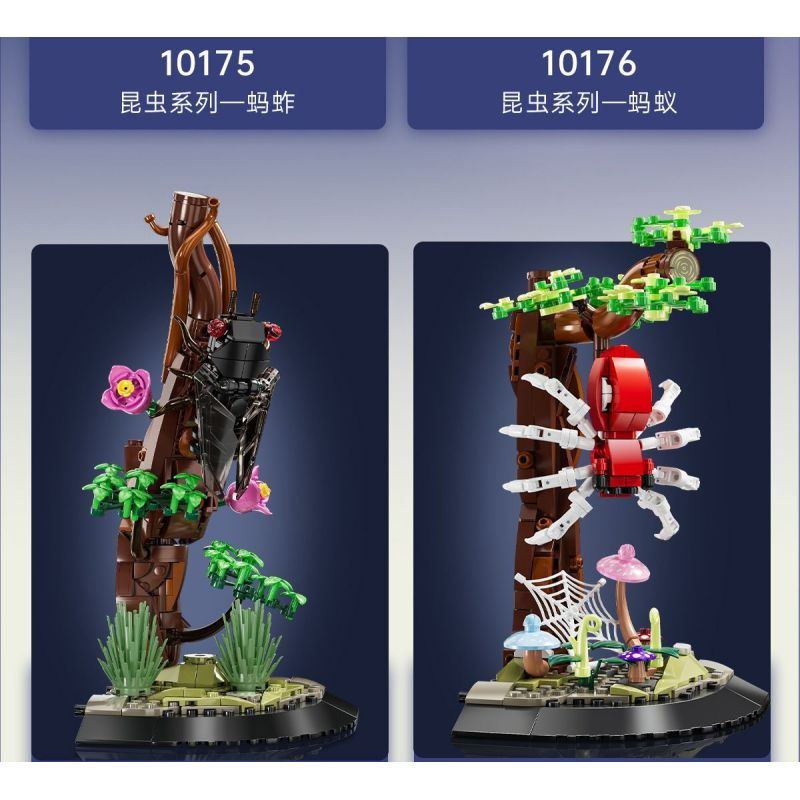Click the light blue mushroom on the base
This screenshot has width=800, height=800.
coord(531,635)
